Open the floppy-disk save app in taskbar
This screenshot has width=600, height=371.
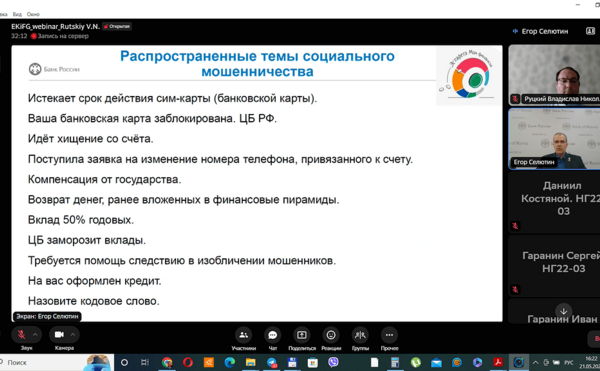pos(292,362)
